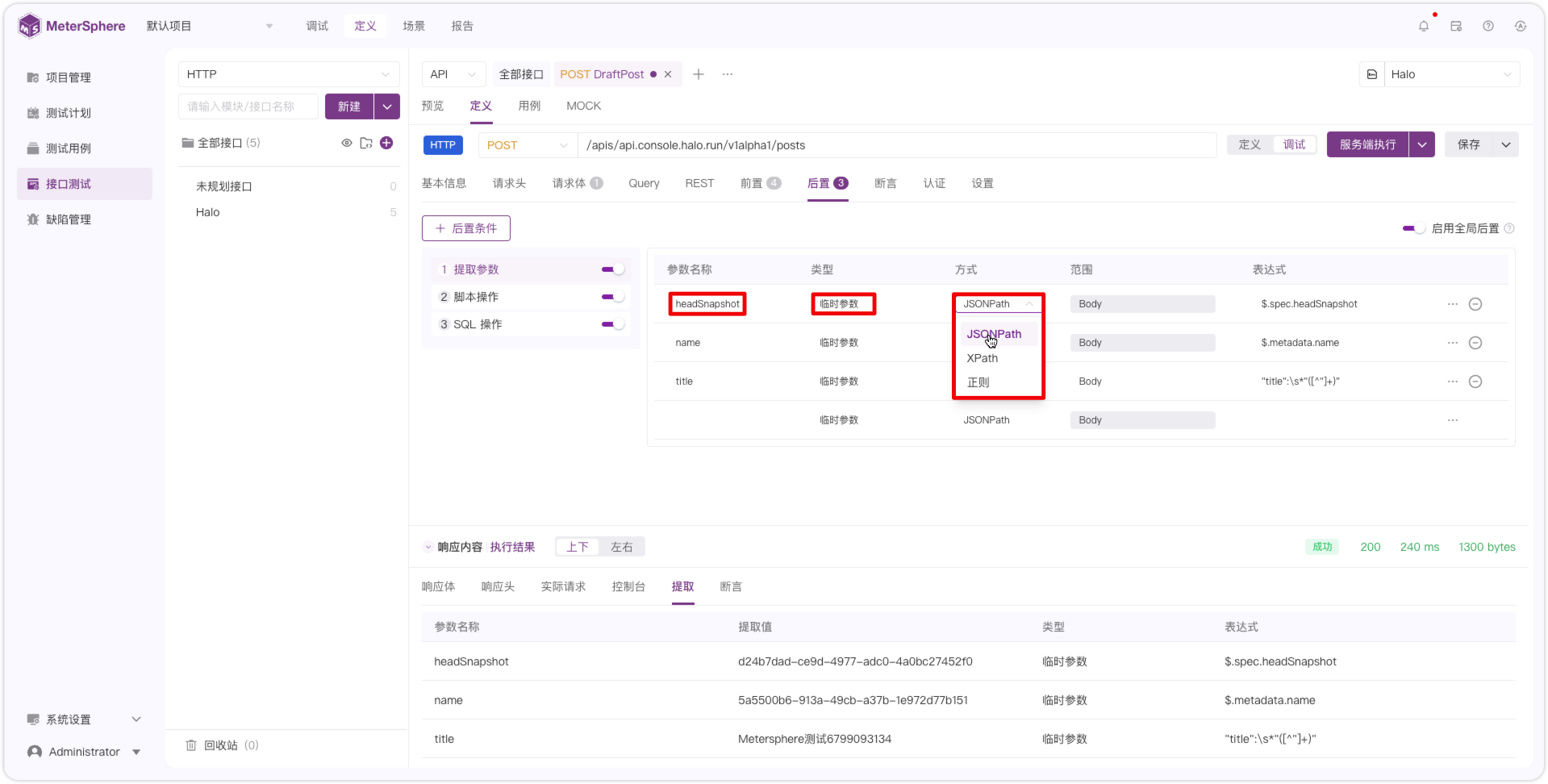Viewport: 1548px width, 784px height.
Task: Toggle the 脚本操作 post-processor switch
Action: click(613, 297)
